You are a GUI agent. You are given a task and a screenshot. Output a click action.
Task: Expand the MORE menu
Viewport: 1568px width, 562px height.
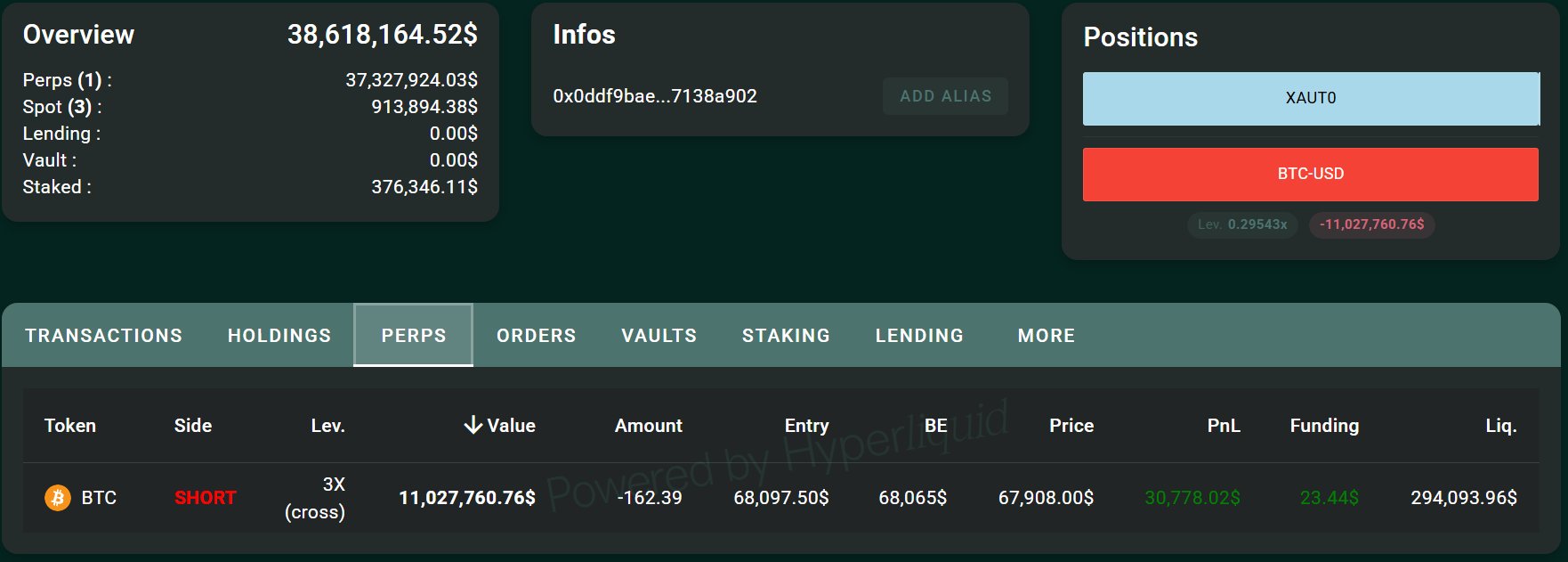[1047, 336]
